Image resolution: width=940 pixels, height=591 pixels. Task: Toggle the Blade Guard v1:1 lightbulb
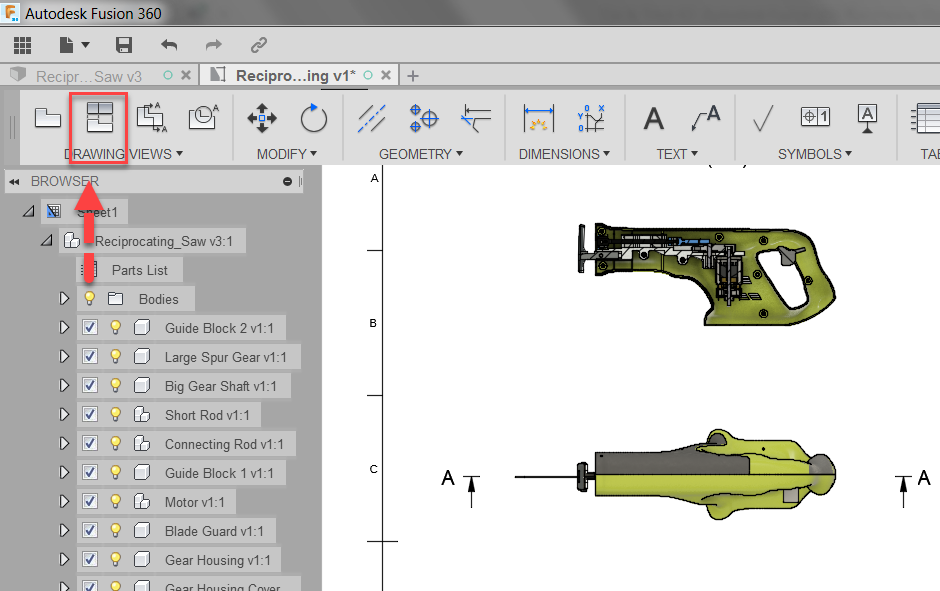pos(115,530)
